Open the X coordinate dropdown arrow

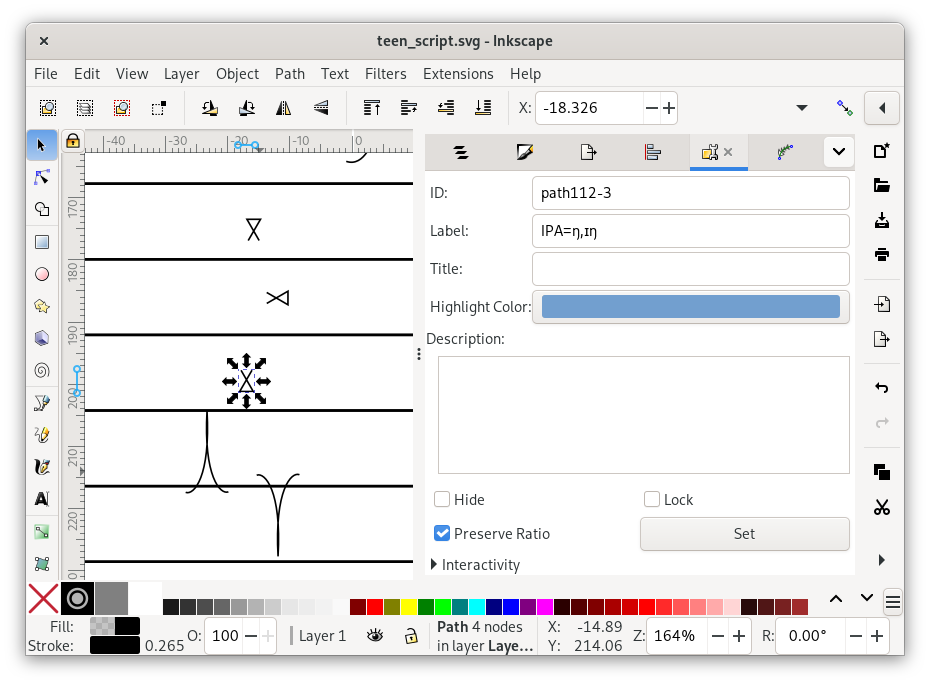802,107
